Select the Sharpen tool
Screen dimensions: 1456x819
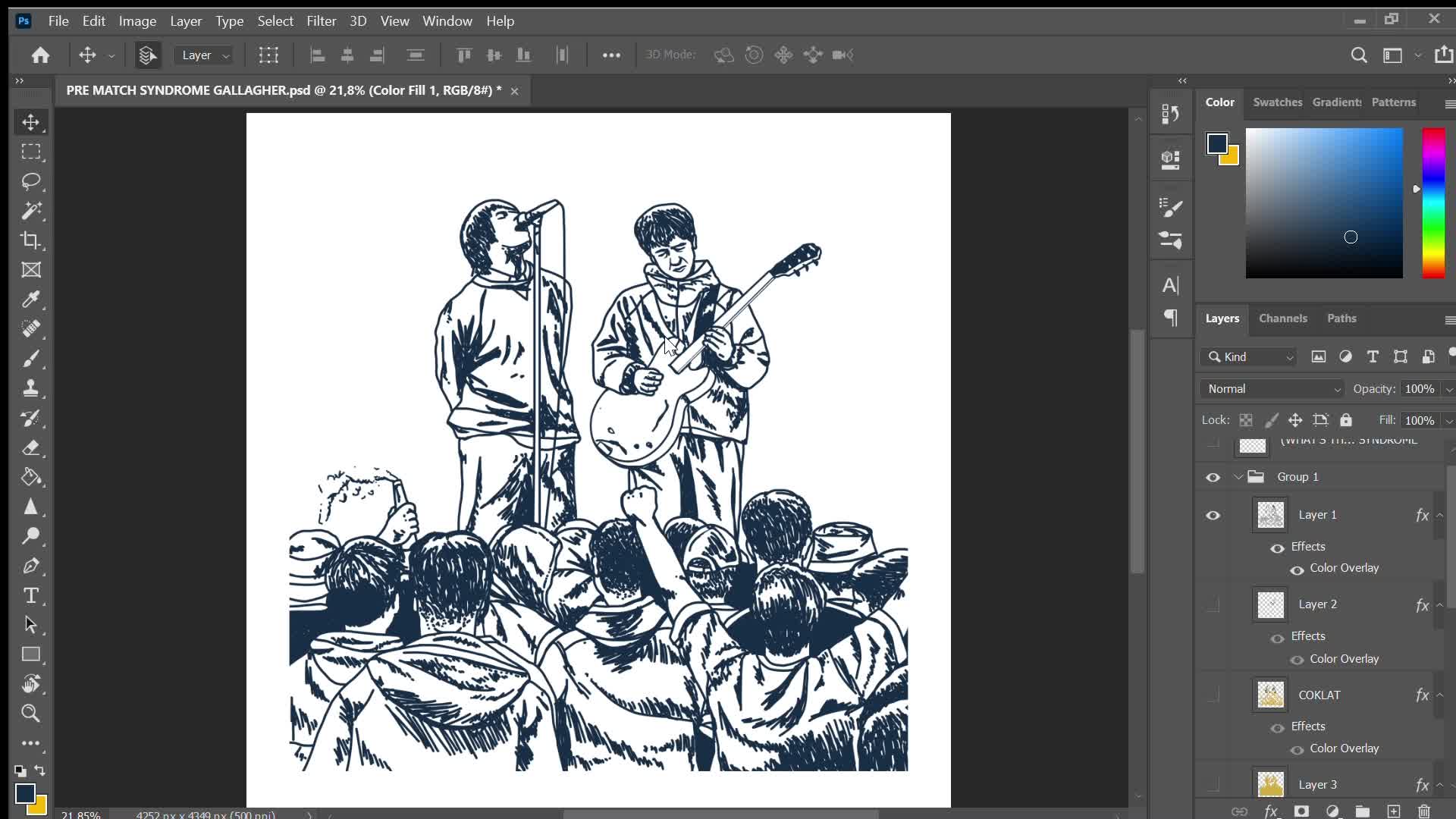(31, 507)
